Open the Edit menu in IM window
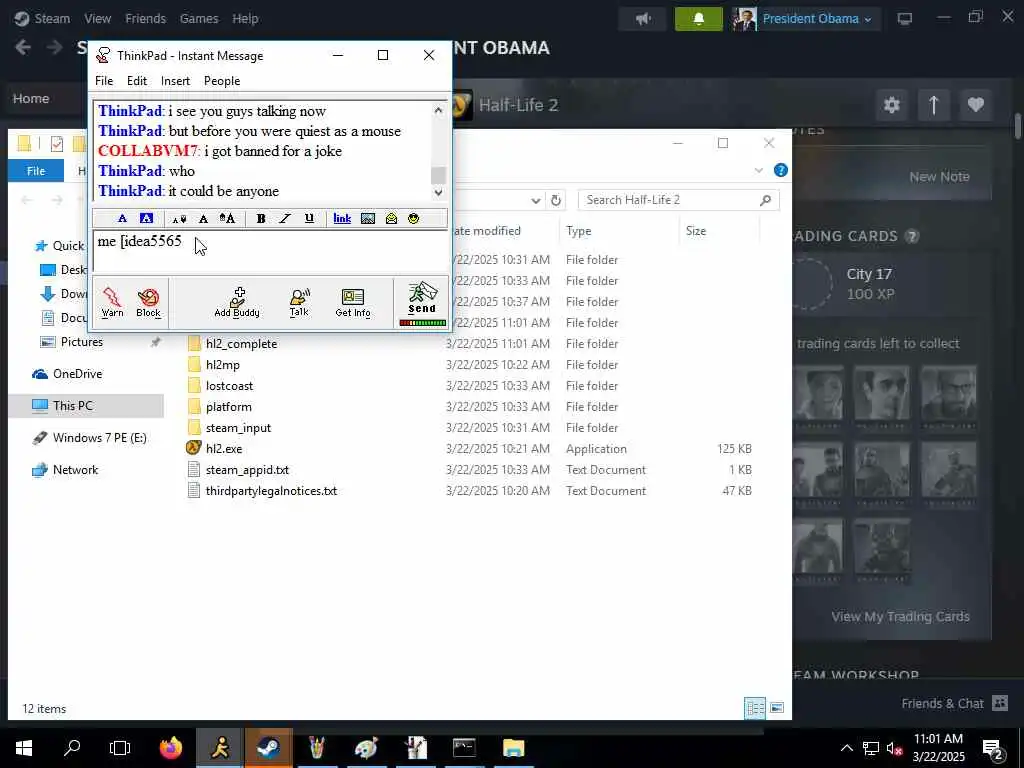 point(136,81)
